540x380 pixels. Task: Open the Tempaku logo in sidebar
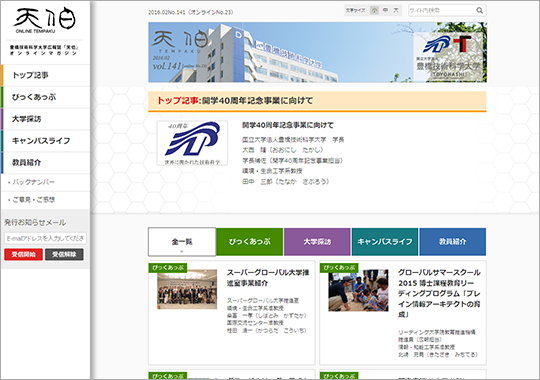[45, 20]
